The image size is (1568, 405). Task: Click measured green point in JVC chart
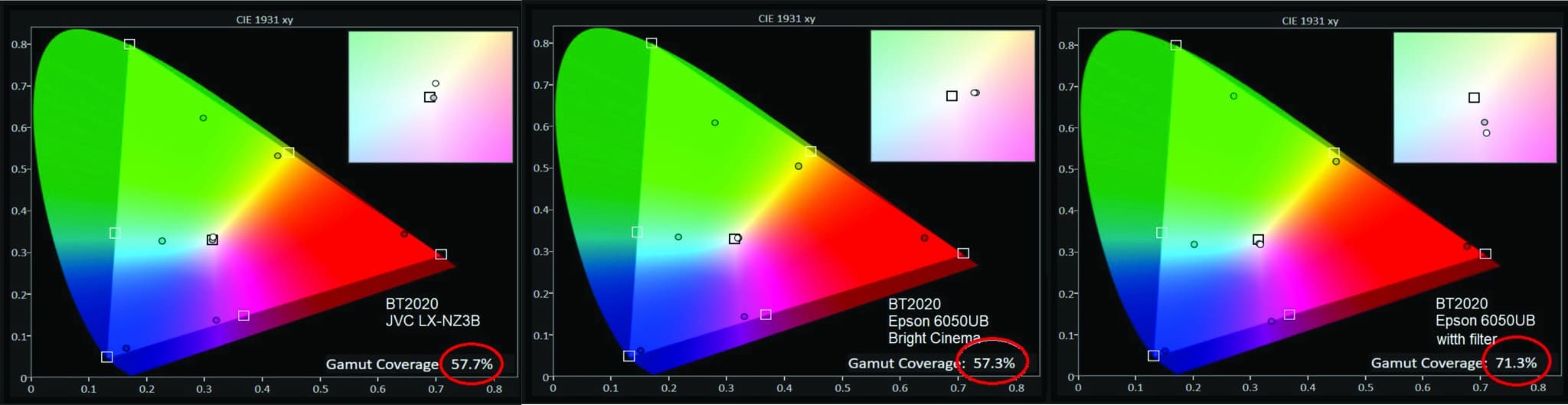[x=203, y=118]
